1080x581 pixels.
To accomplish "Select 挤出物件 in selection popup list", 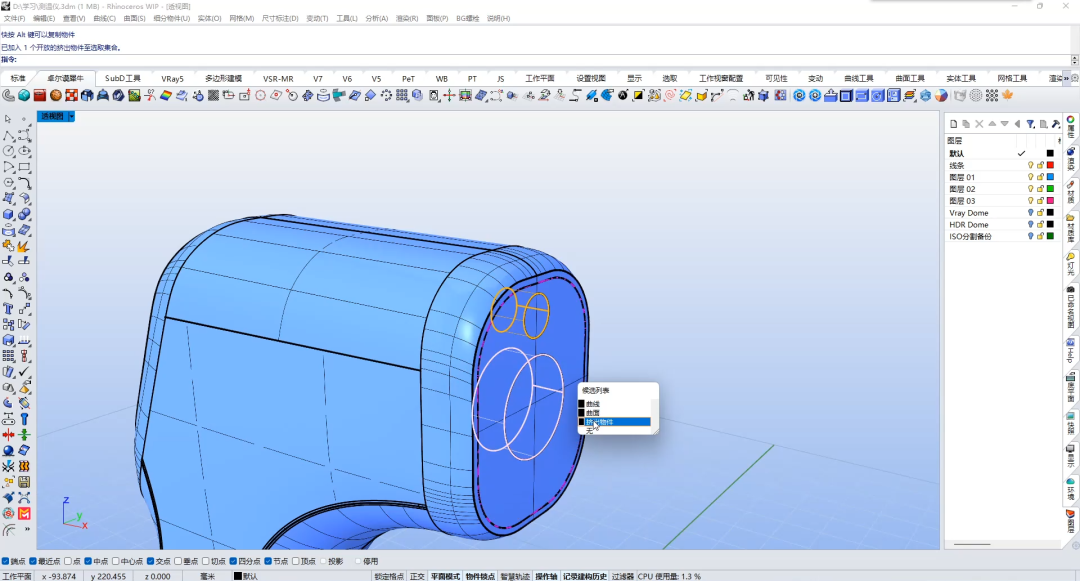I will point(615,422).
